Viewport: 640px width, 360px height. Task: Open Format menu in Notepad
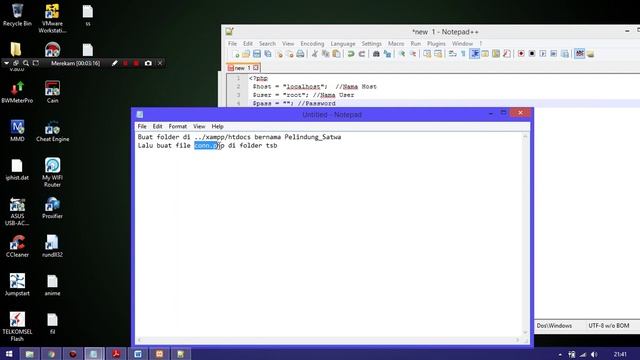click(178, 127)
